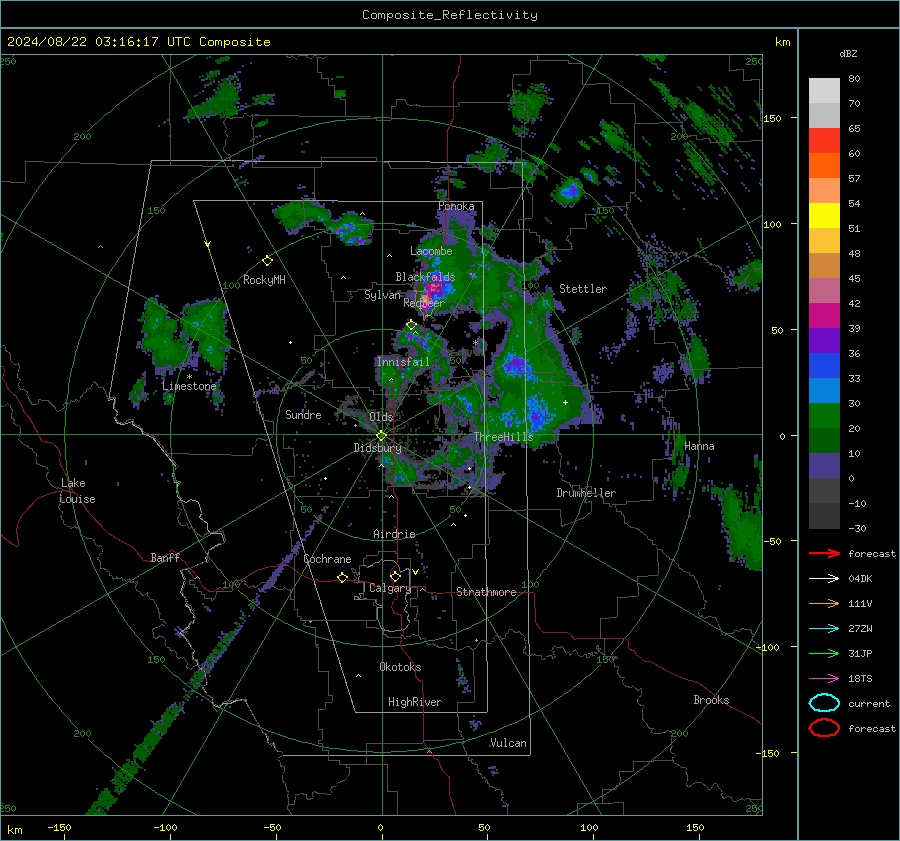
Task: Click the 80 dBZ light gray swatch
Action: click(824, 90)
